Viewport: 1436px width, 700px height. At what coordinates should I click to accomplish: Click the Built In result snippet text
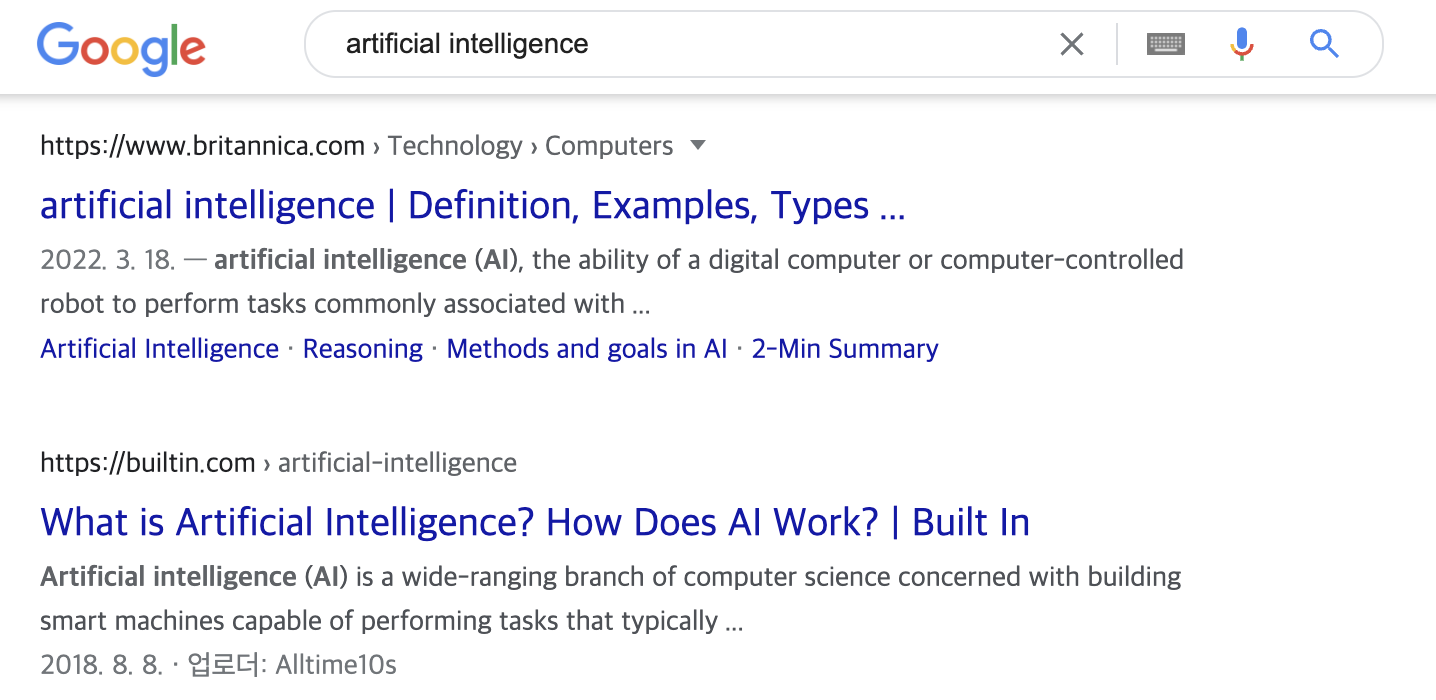pos(611,598)
